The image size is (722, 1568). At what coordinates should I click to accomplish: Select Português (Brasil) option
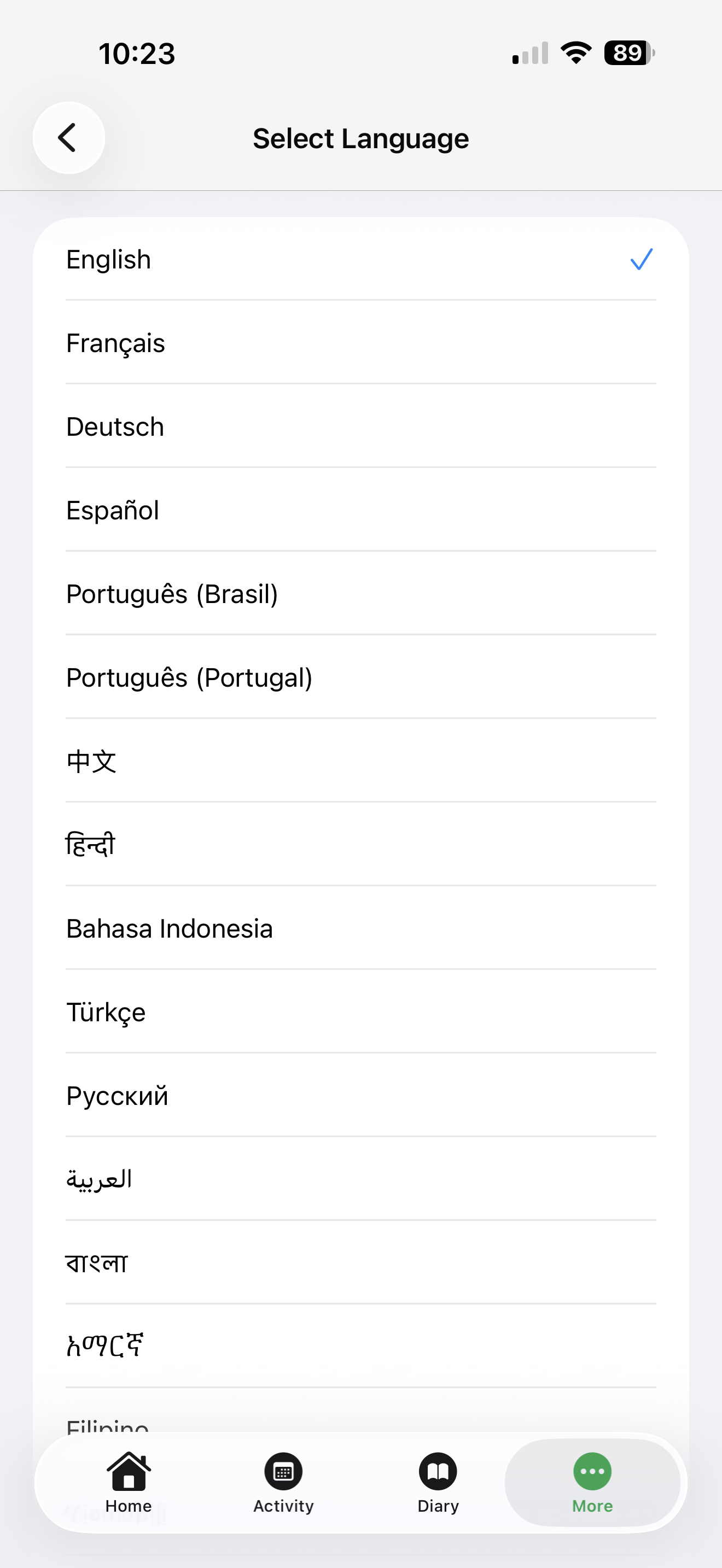pos(172,594)
